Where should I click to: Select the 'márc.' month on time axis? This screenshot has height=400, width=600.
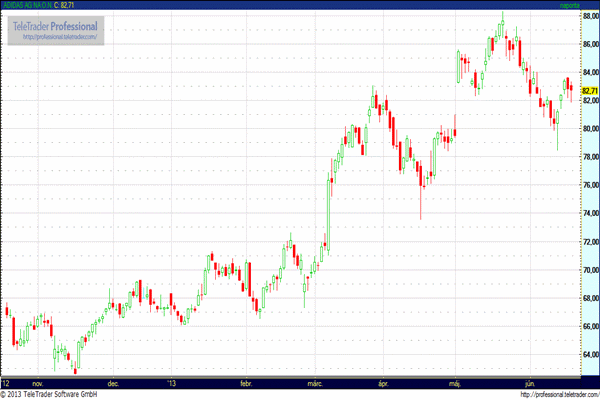coord(314,382)
